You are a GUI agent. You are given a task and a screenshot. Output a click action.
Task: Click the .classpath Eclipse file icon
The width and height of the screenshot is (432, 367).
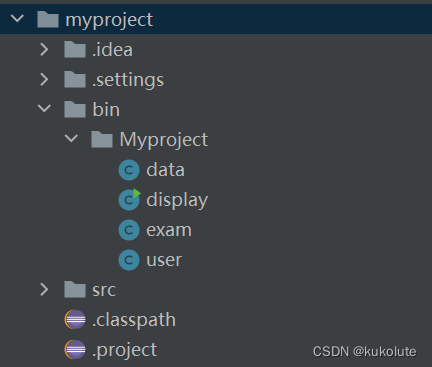coord(75,320)
